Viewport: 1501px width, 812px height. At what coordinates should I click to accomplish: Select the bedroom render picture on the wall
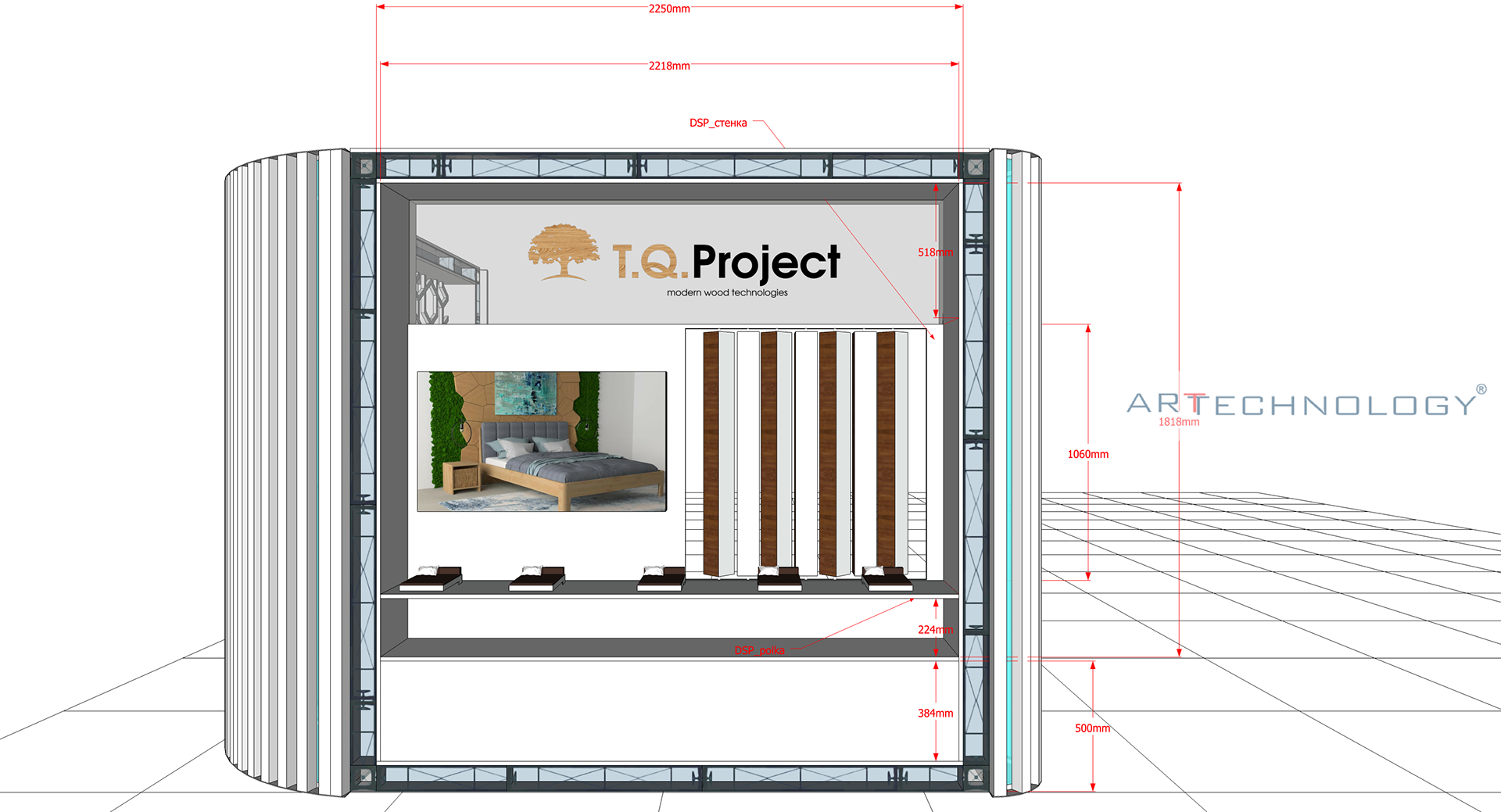(542, 442)
